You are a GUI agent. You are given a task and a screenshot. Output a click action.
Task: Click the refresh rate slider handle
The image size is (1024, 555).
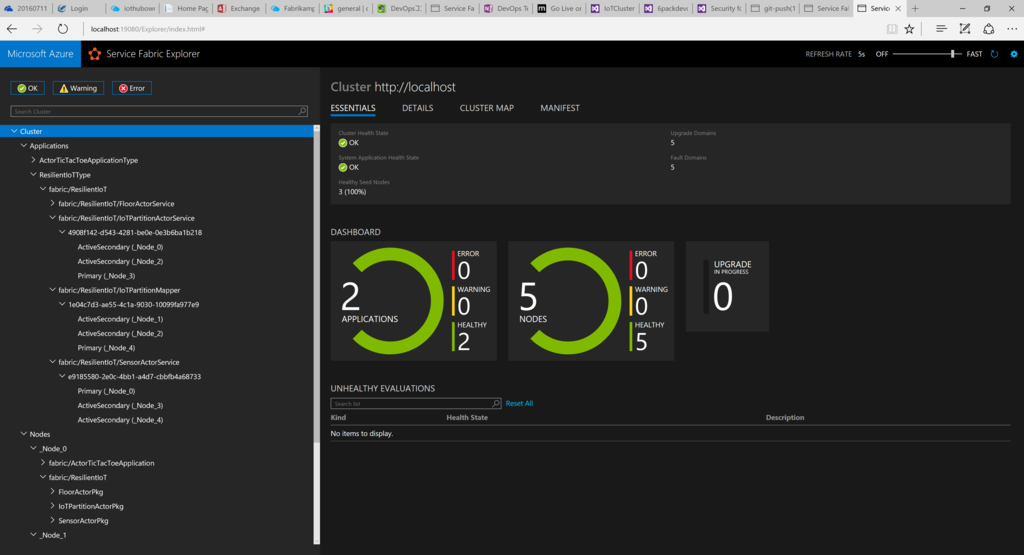(x=952, y=54)
